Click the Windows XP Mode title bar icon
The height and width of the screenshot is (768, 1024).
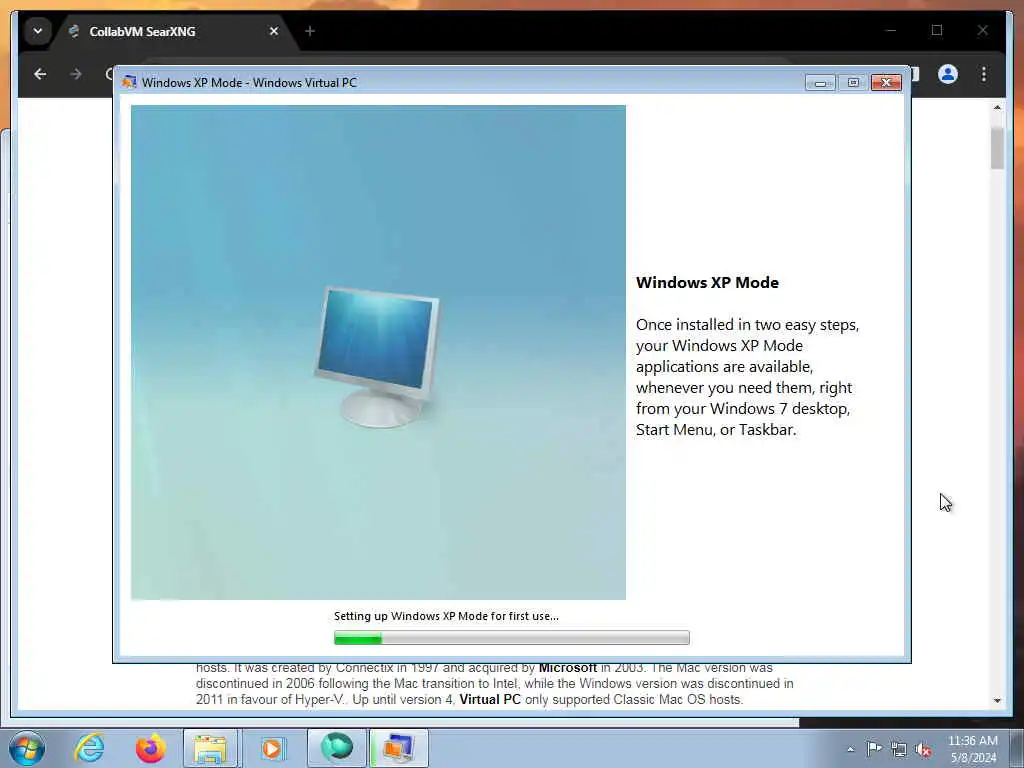point(129,82)
